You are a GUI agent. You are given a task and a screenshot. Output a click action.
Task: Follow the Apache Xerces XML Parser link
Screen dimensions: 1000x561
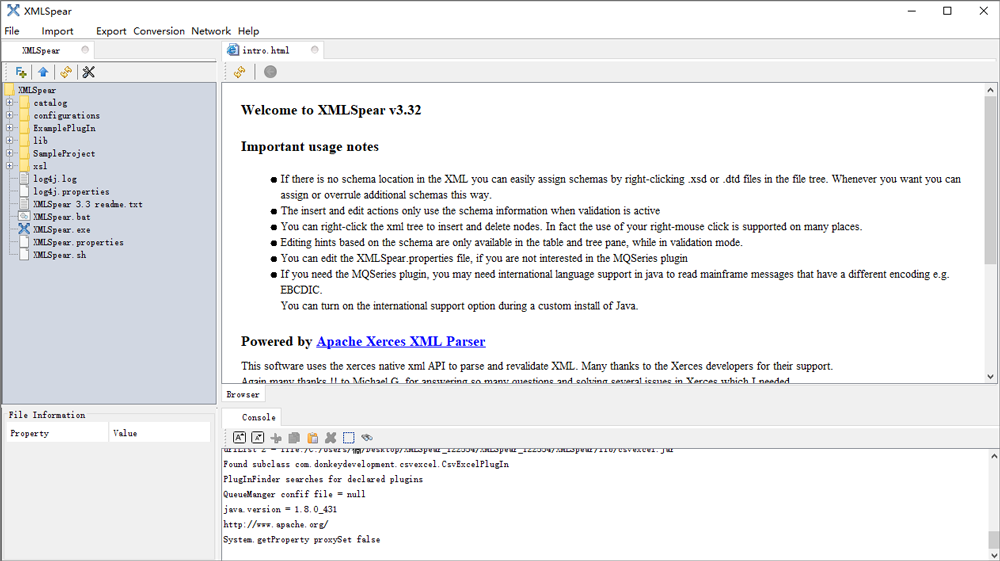(401, 341)
